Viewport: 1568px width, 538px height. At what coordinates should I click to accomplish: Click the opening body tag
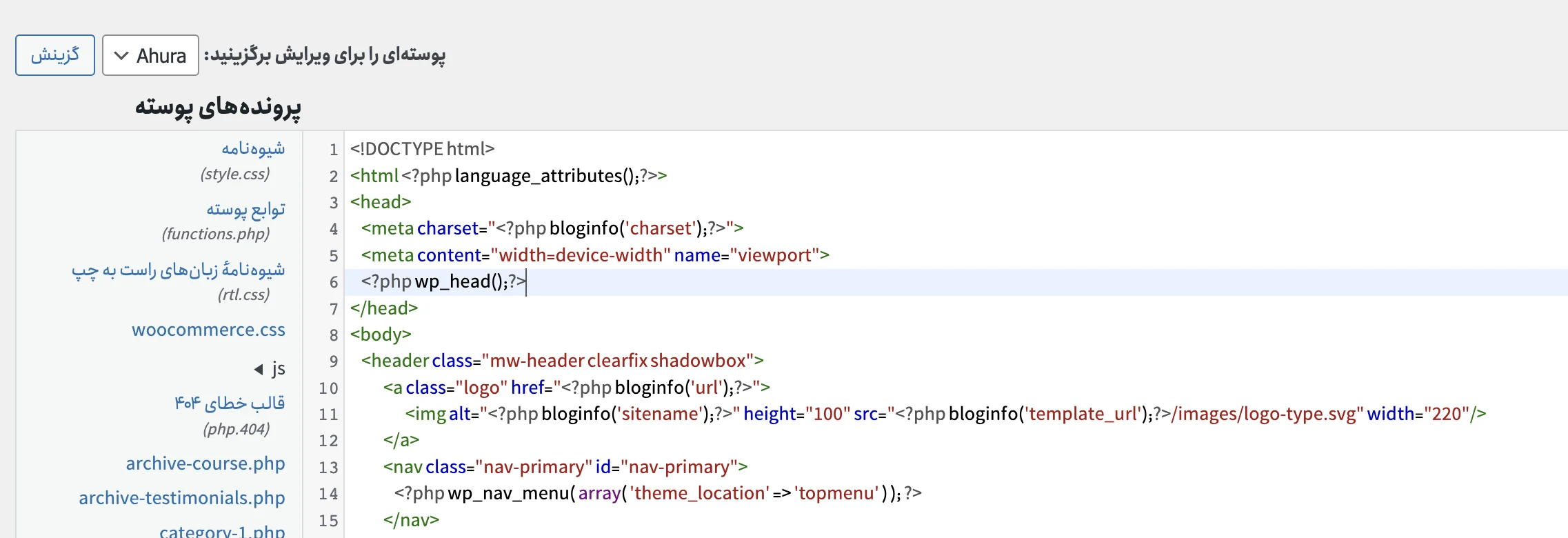381,335
